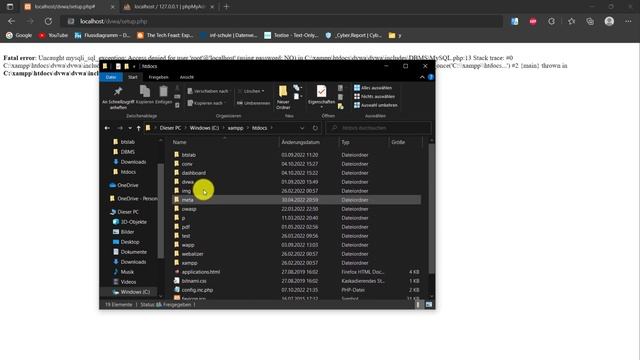Screen dimensions: 640x360
Task: Open Explorer help question mark icon
Action: pyautogui.click(x=431, y=77)
